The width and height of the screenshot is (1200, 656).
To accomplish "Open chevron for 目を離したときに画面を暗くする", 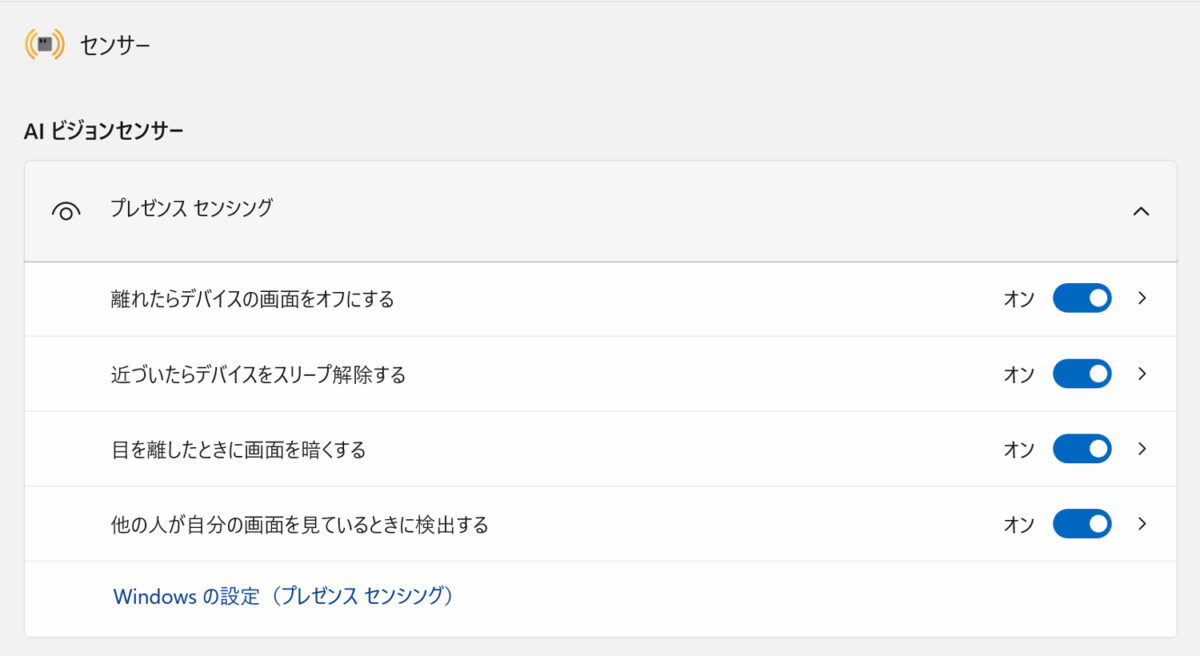I will click(1142, 449).
